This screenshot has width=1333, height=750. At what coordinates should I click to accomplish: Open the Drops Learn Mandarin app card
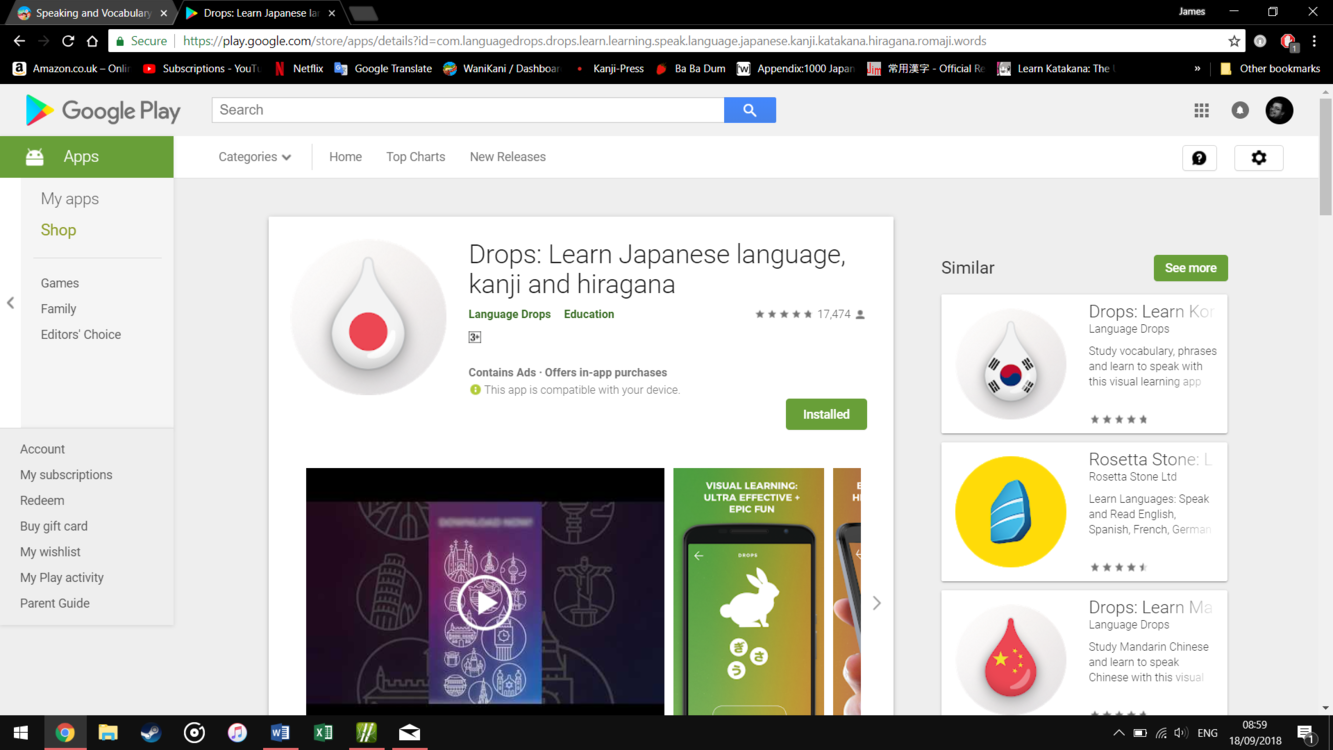point(1084,653)
